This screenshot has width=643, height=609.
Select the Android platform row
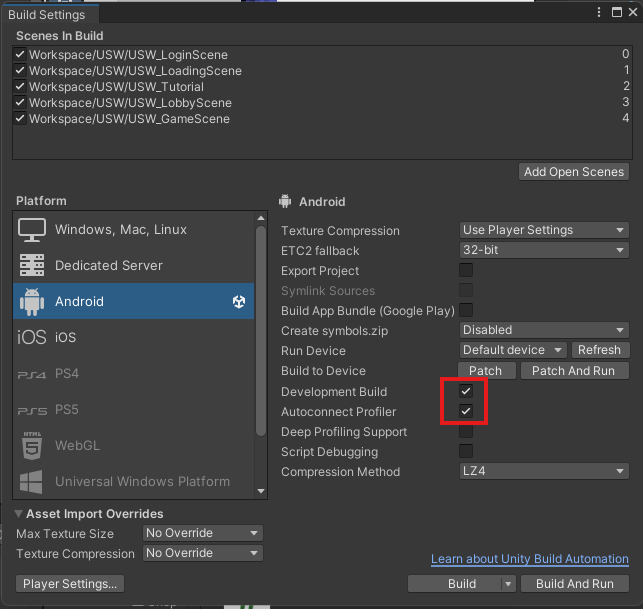134,301
